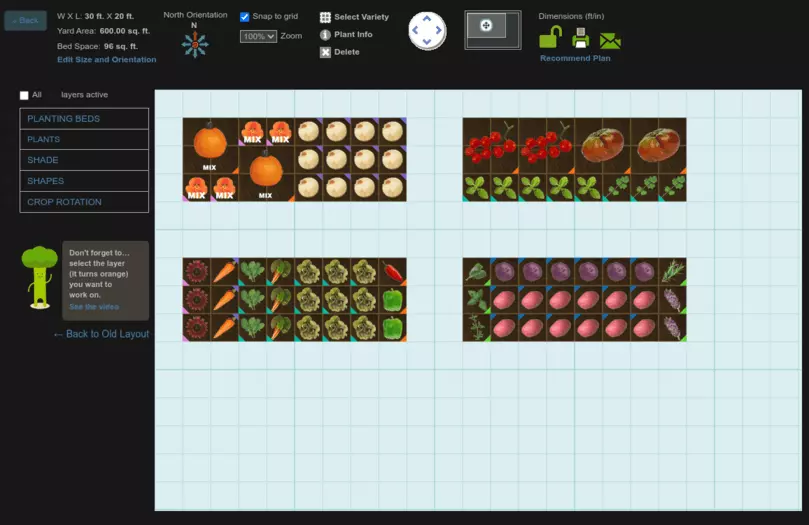Image resolution: width=809 pixels, height=525 pixels.
Task: Click the green email envelope icon
Action: (610, 40)
